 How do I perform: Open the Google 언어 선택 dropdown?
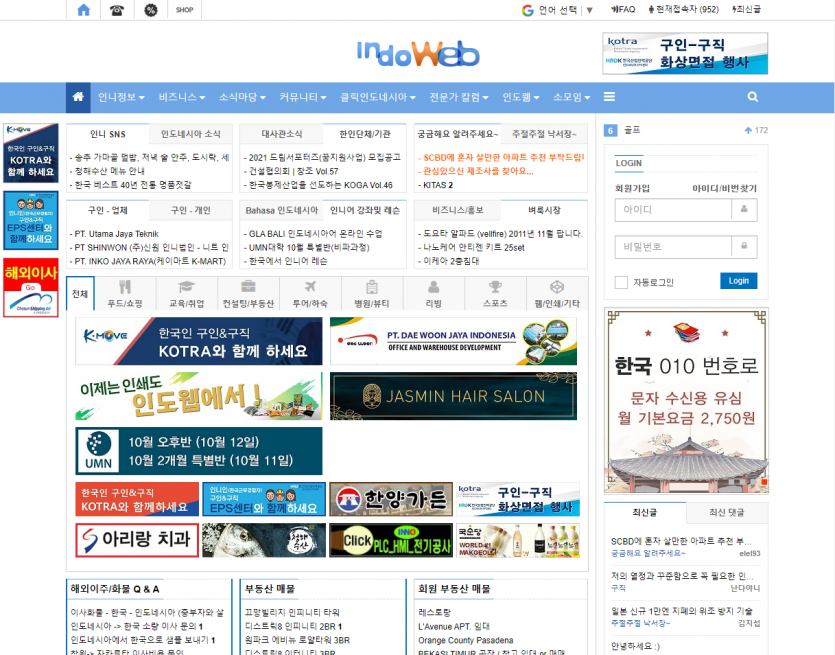click(558, 10)
